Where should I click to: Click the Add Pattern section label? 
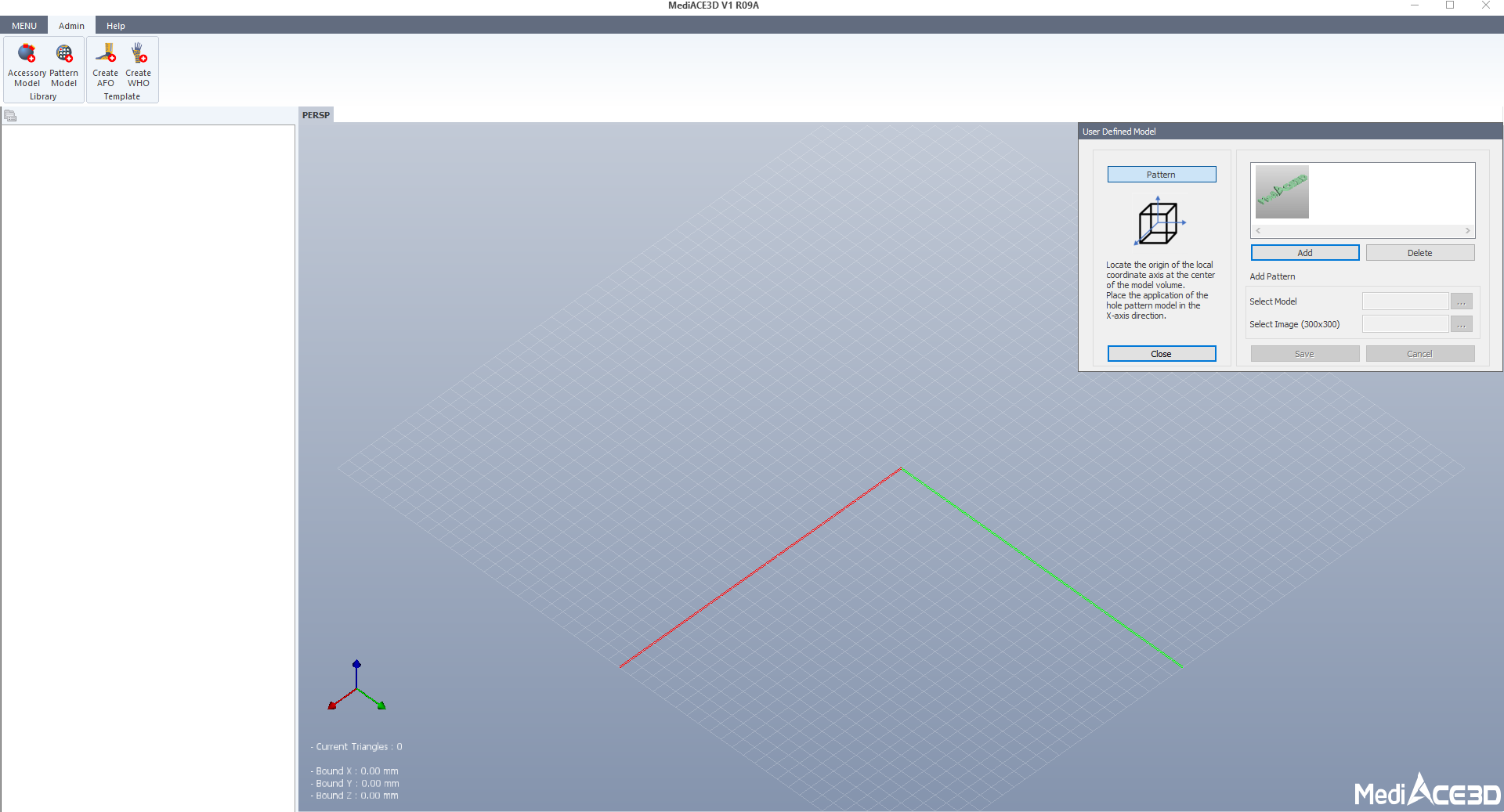pyautogui.click(x=1272, y=276)
